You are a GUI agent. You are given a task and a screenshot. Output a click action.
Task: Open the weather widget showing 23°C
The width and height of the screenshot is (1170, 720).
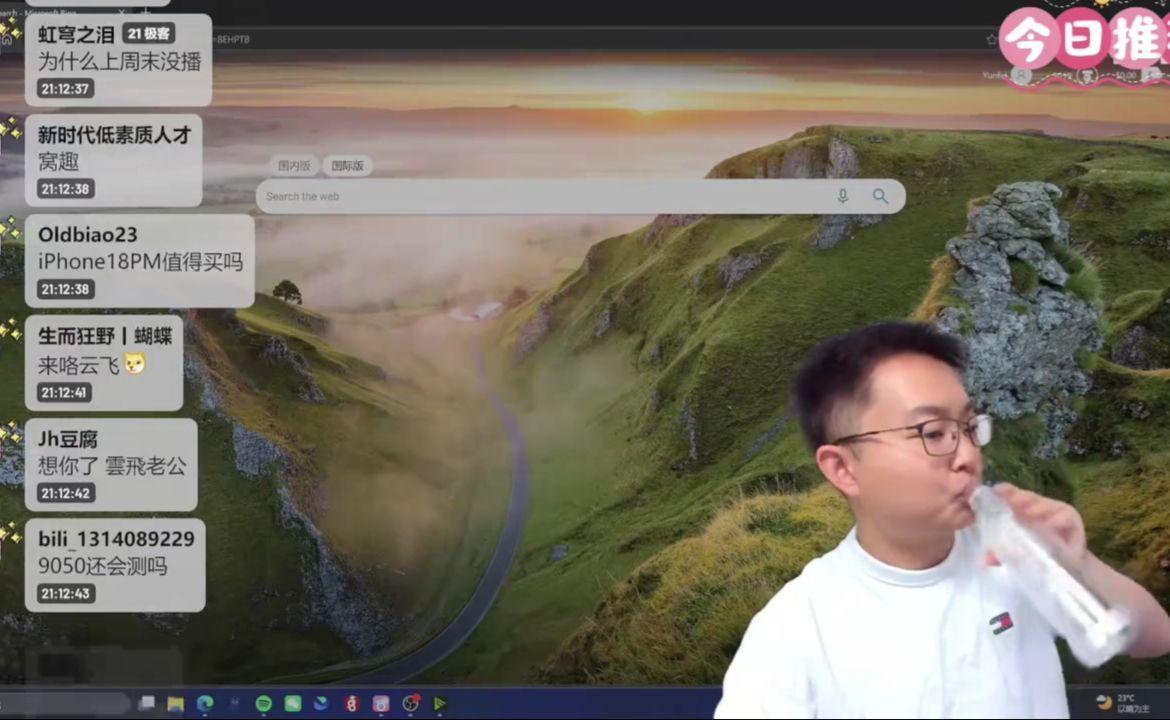tap(1123, 703)
